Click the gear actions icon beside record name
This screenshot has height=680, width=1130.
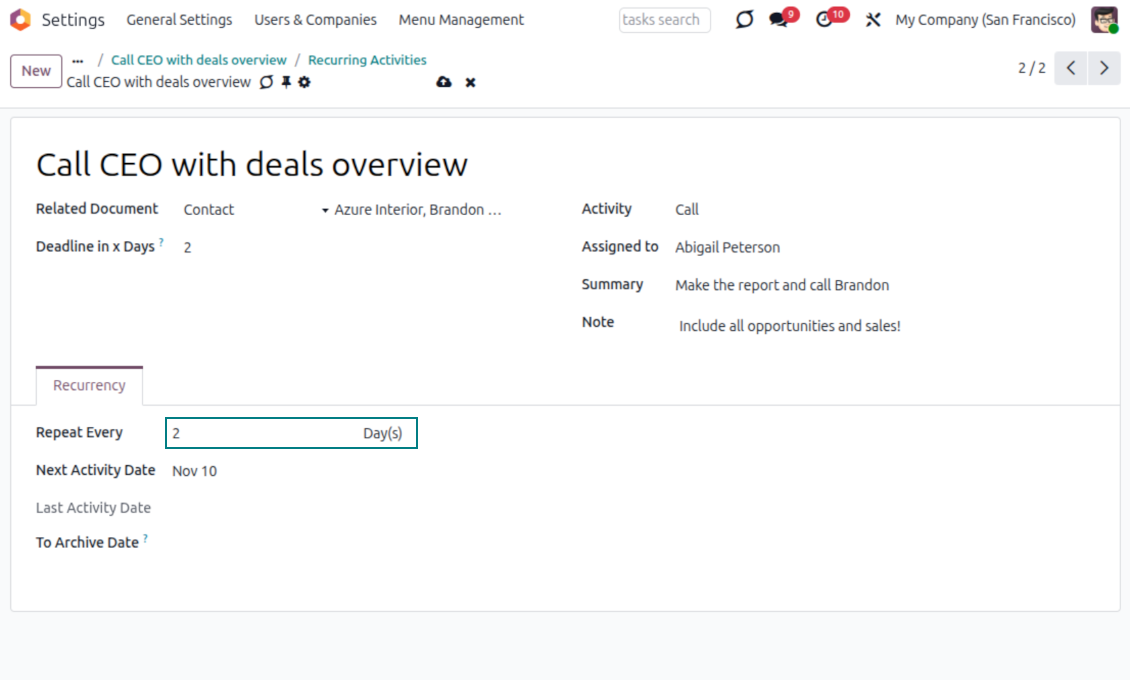[x=304, y=82]
